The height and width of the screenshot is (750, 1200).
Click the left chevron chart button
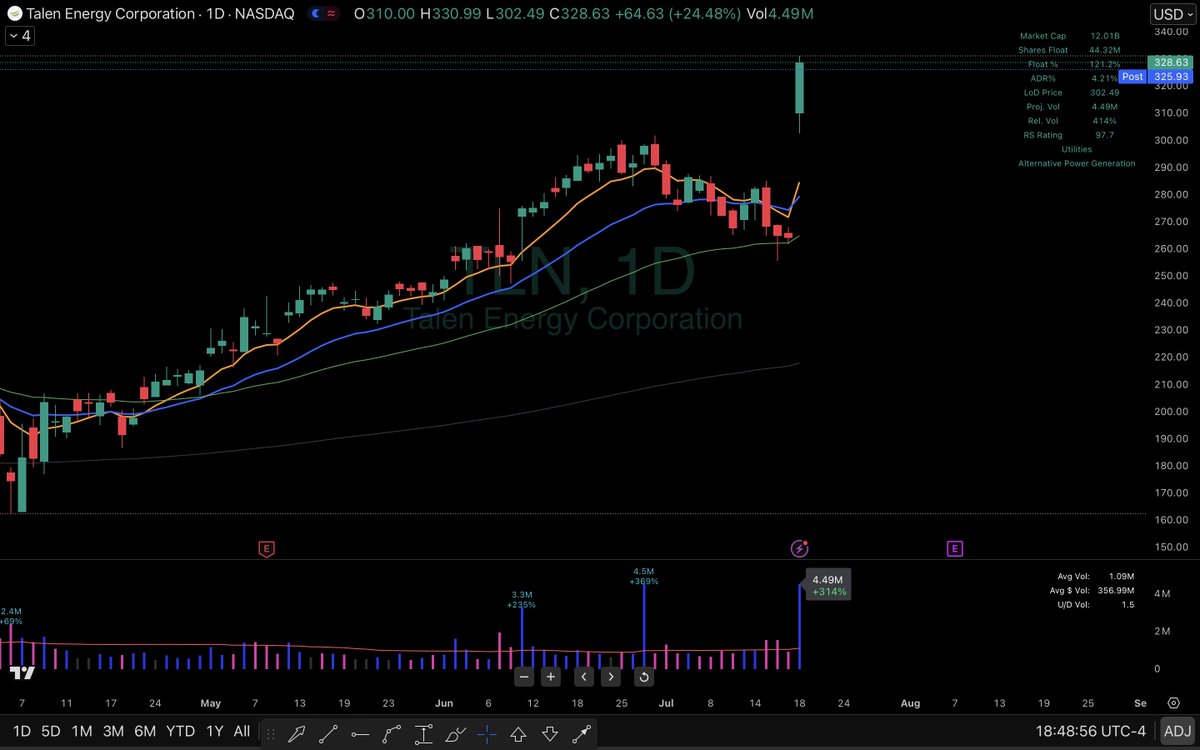[584, 676]
